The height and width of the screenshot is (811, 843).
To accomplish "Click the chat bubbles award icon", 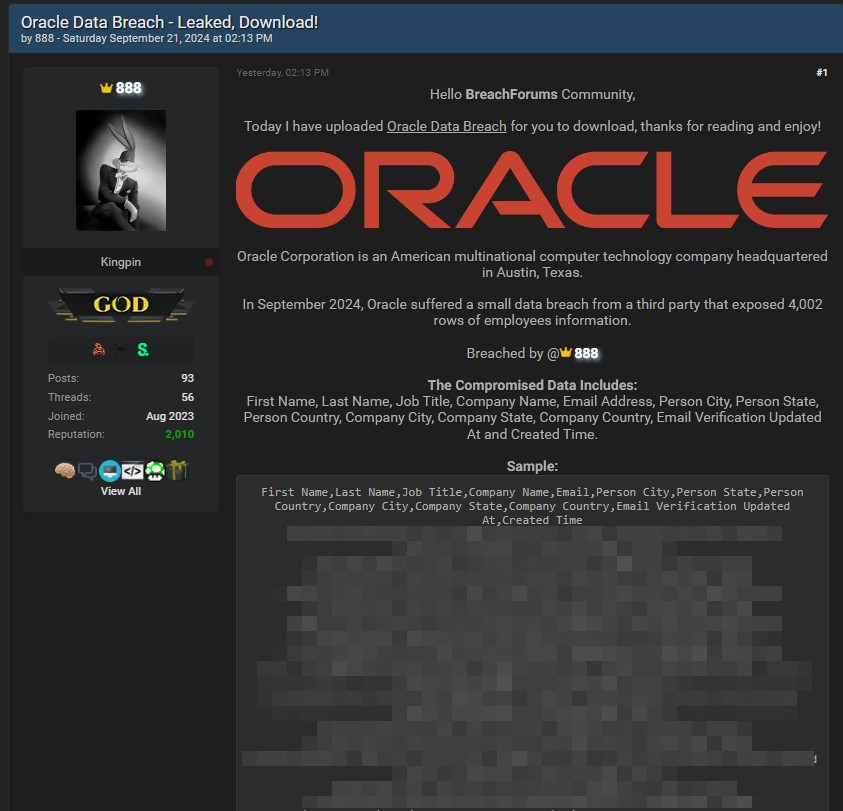I will [x=87, y=470].
